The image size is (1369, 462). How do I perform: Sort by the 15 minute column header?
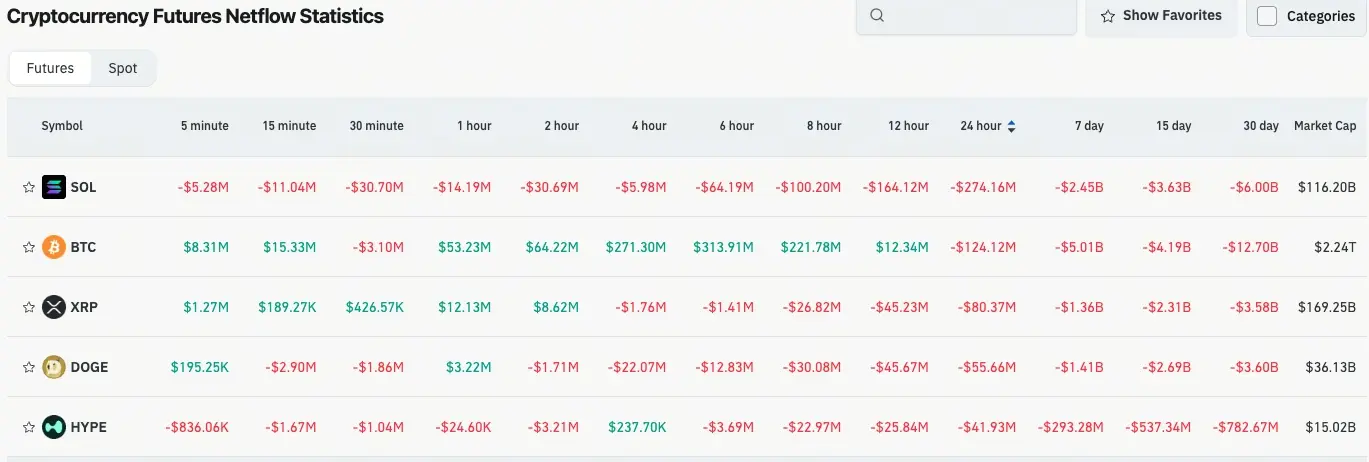[289, 126]
